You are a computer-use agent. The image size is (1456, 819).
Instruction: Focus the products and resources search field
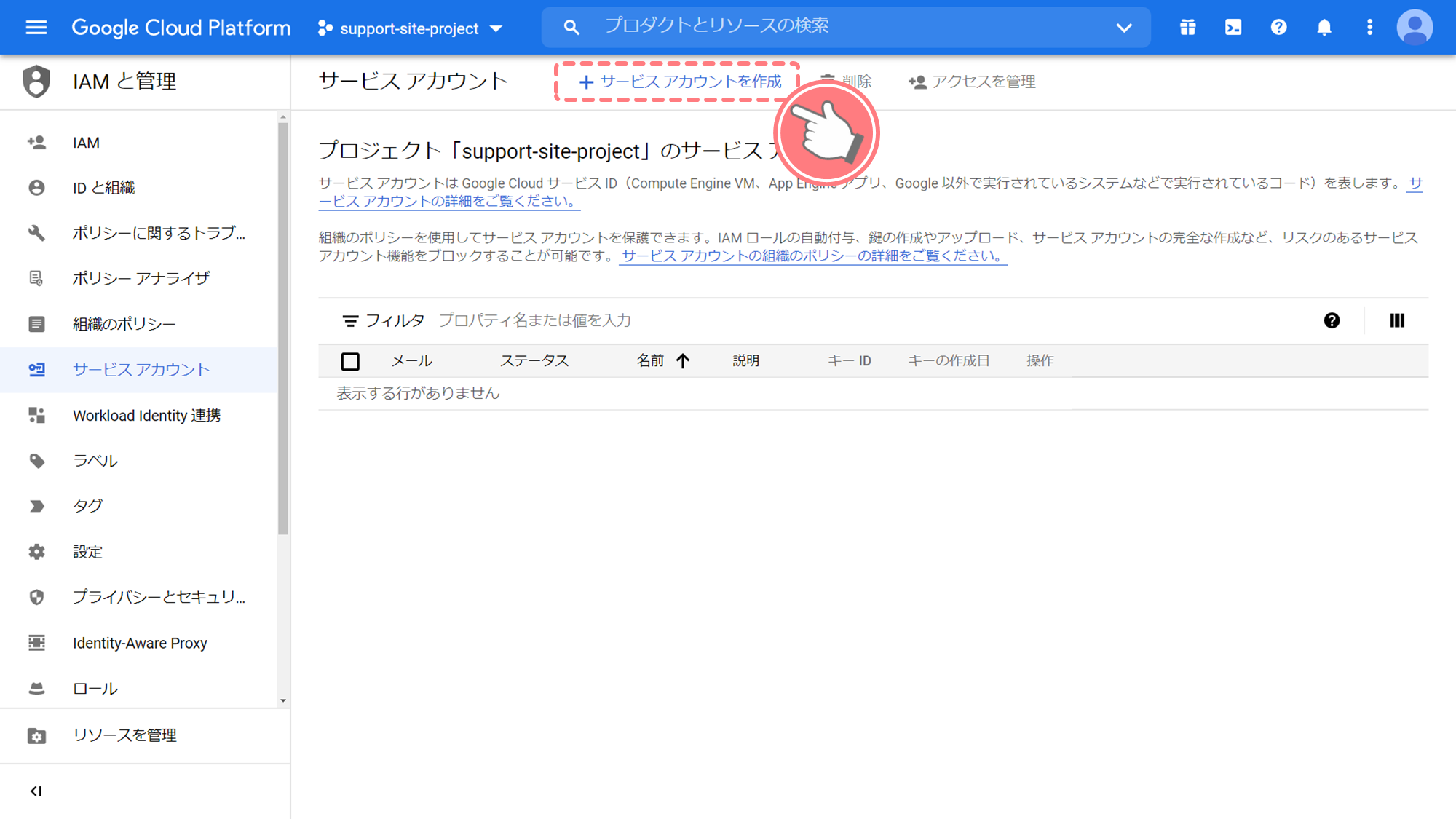(x=844, y=26)
